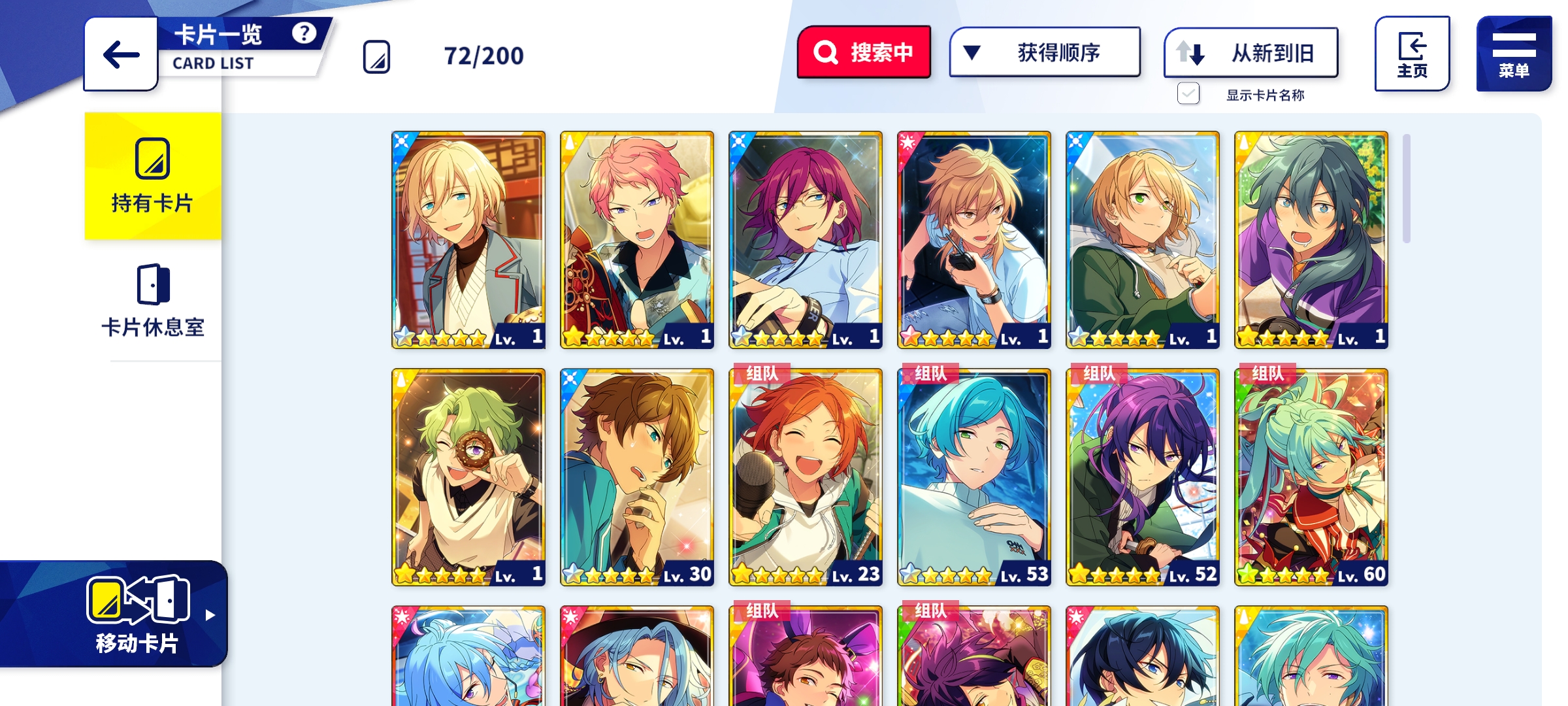Switch to the 持有卡片 tab
This screenshot has width=1568, height=706.
point(153,176)
